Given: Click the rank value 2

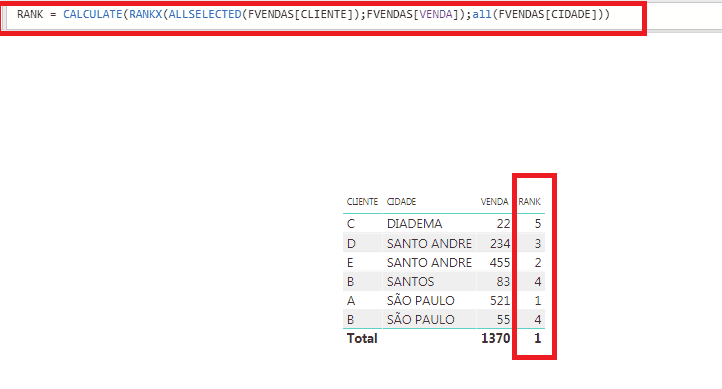Looking at the screenshot, I should coord(537,263).
